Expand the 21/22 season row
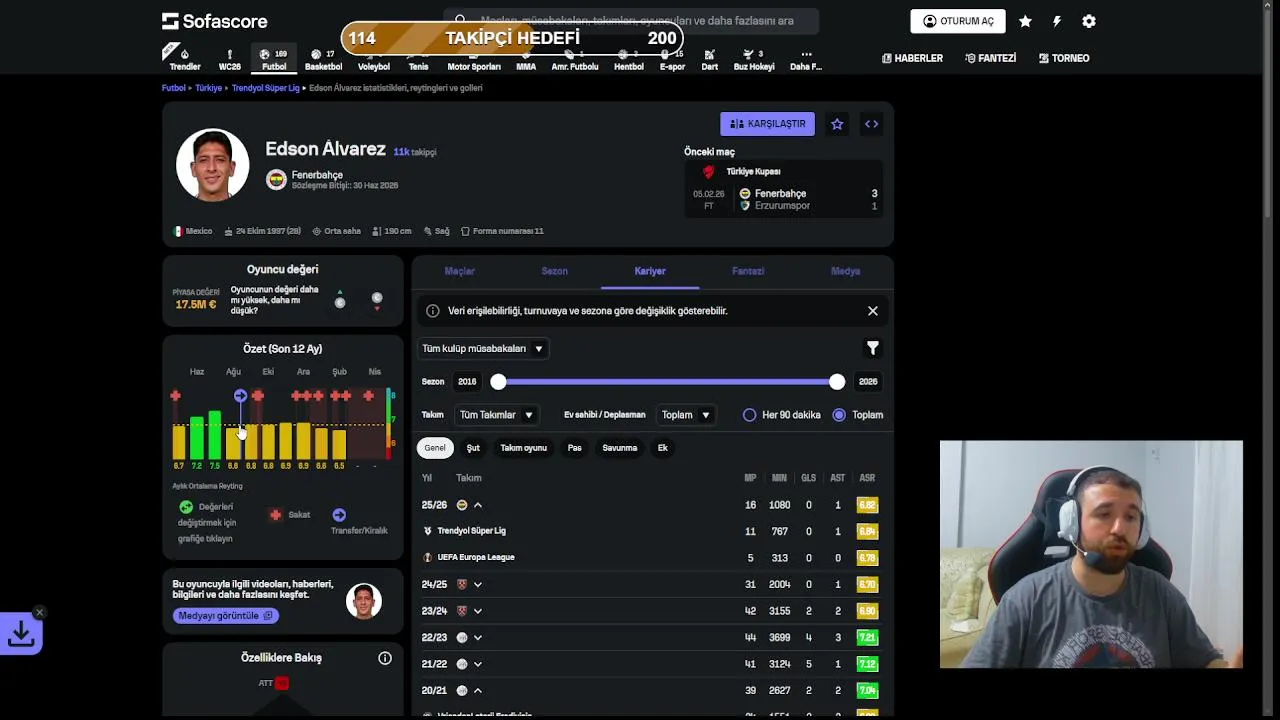Viewport: 1280px width, 720px height. click(477, 664)
